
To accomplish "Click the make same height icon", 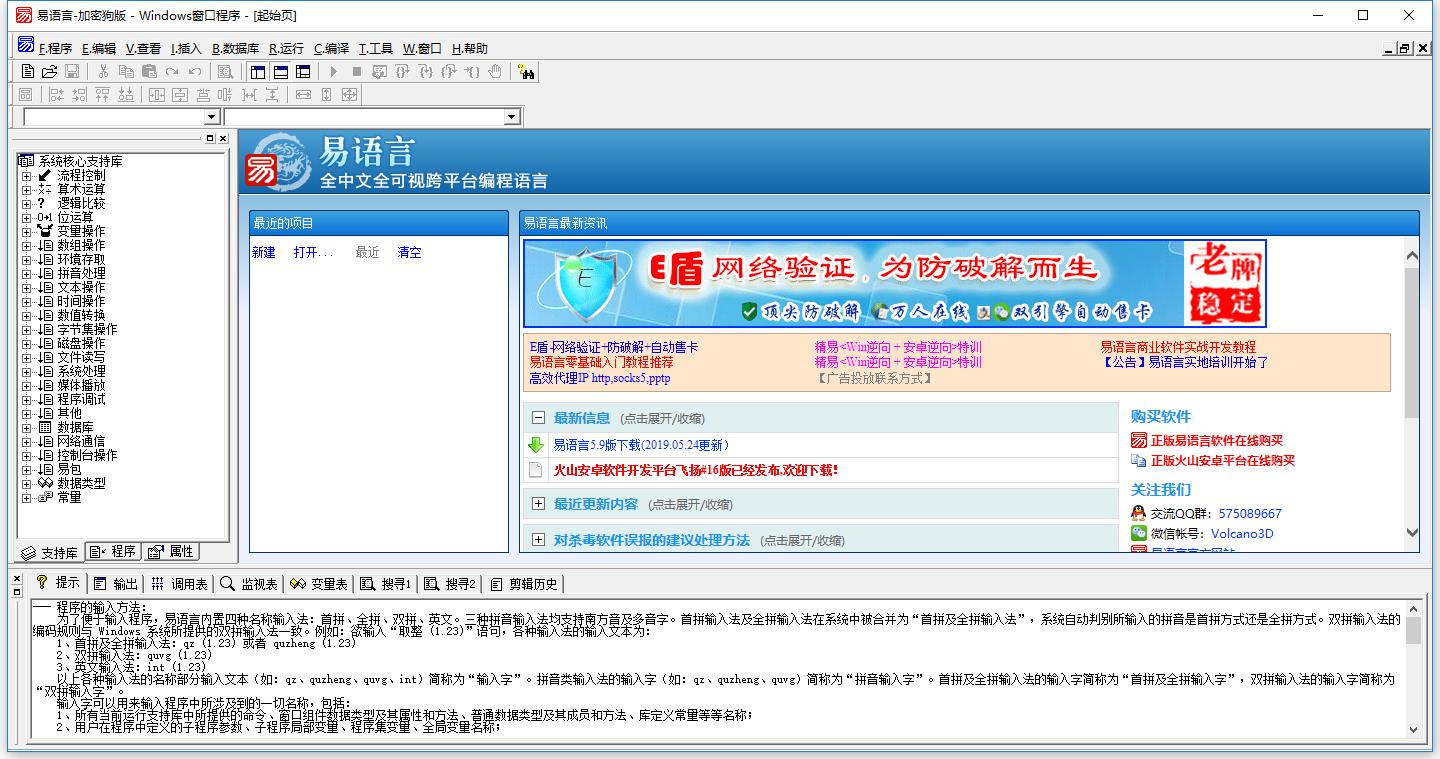I will (x=326, y=95).
